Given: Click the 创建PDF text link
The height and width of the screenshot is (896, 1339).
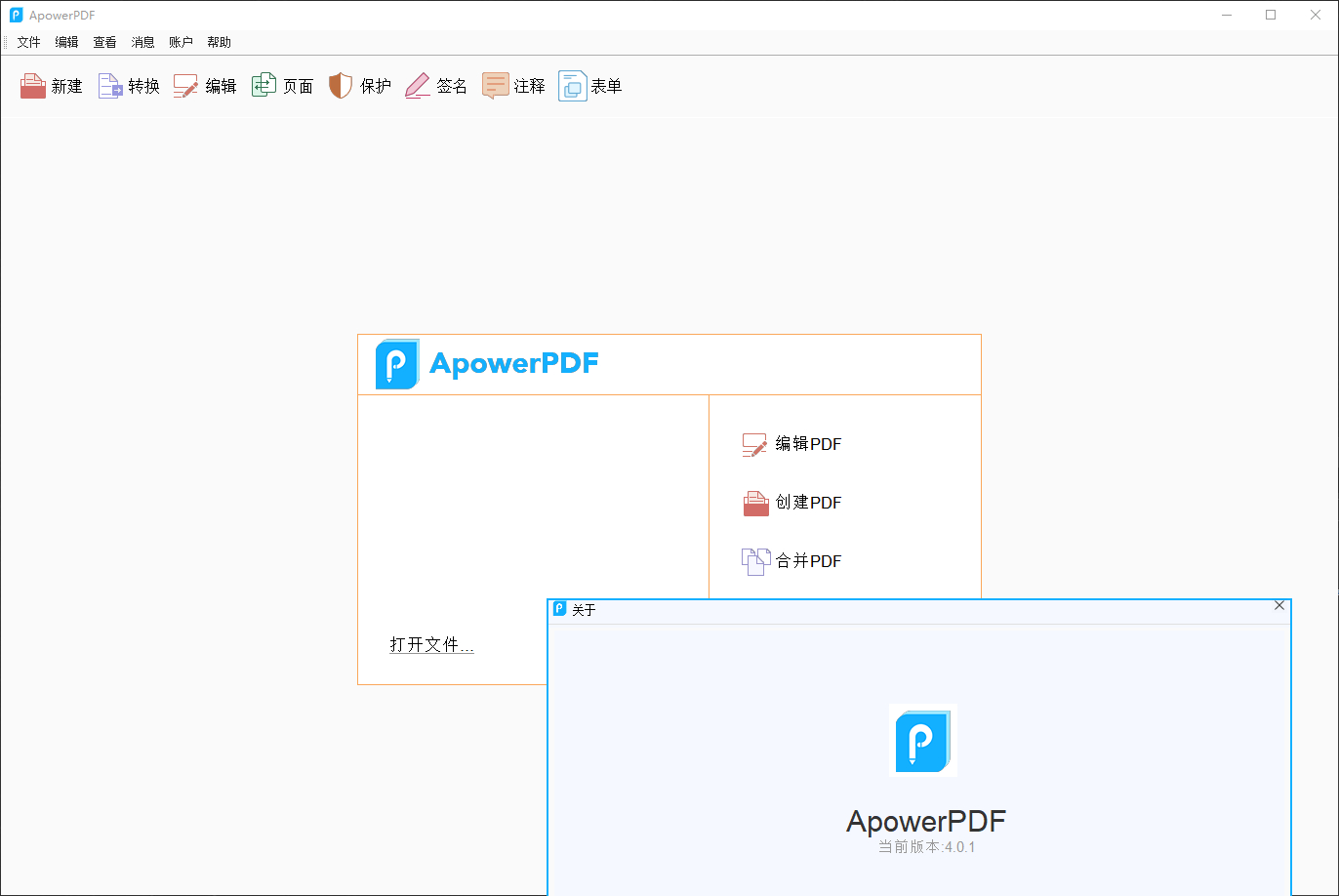Looking at the screenshot, I should pos(808,504).
